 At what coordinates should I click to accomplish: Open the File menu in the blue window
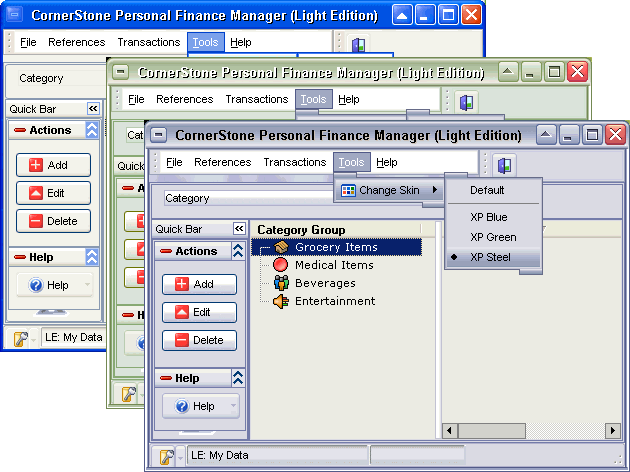[28, 42]
